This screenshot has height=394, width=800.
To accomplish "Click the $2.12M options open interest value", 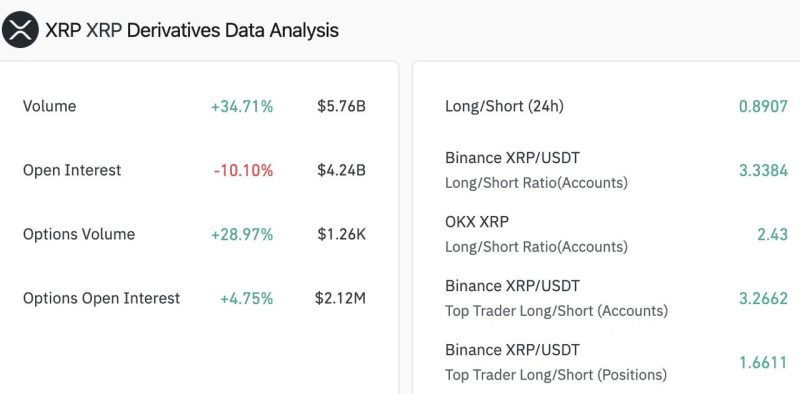I will [x=340, y=298].
